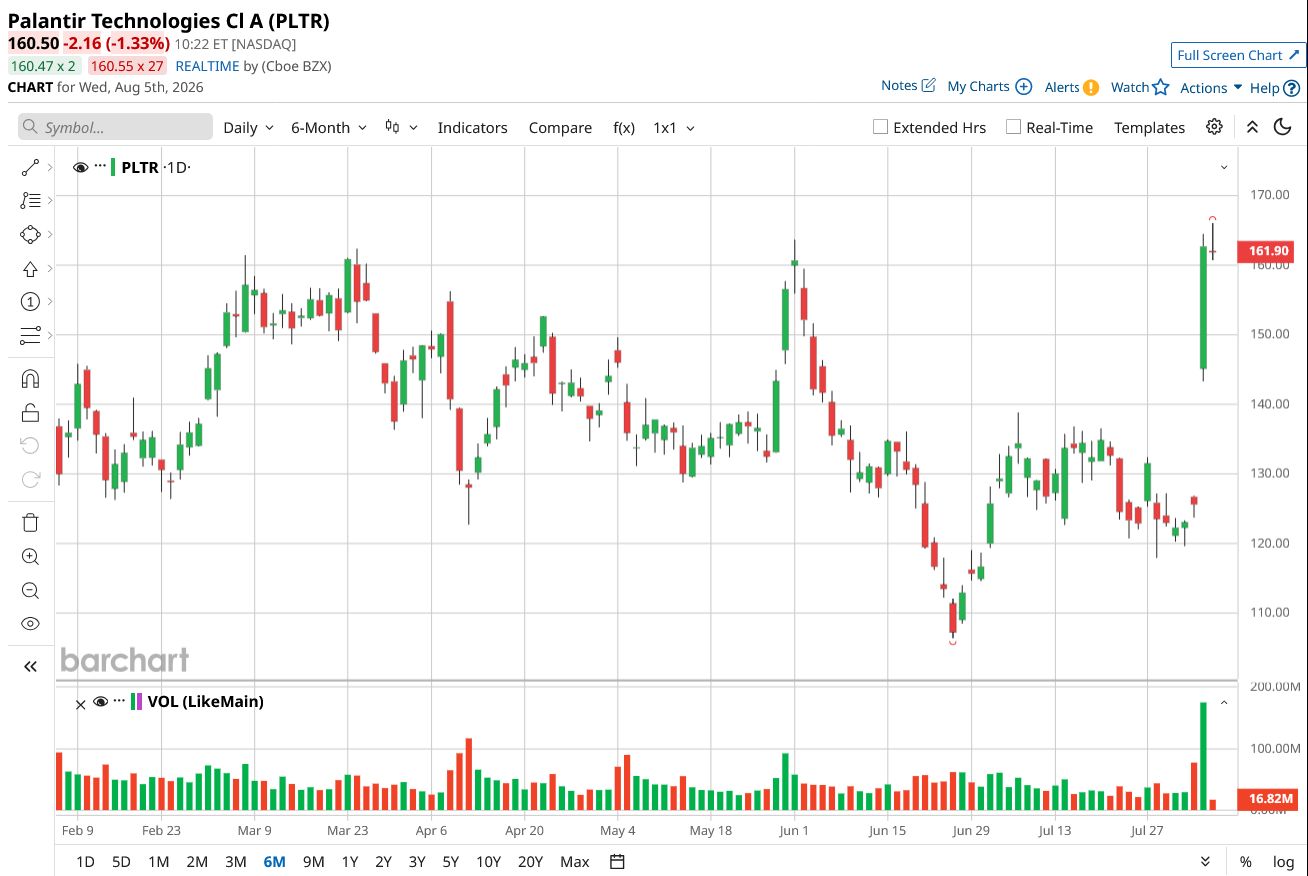
Task: Enable the Extended Hrs checkbox
Action: pyautogui.click(x=880, y=127)
